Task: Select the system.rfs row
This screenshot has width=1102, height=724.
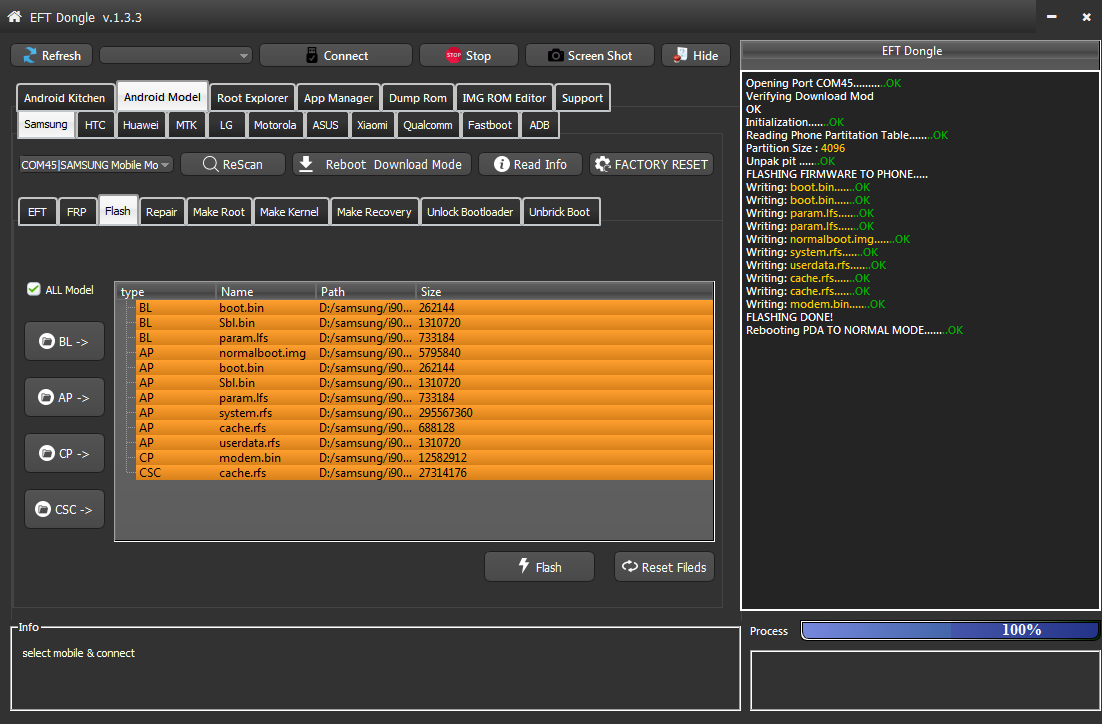Action: click(x=424, y=413)
